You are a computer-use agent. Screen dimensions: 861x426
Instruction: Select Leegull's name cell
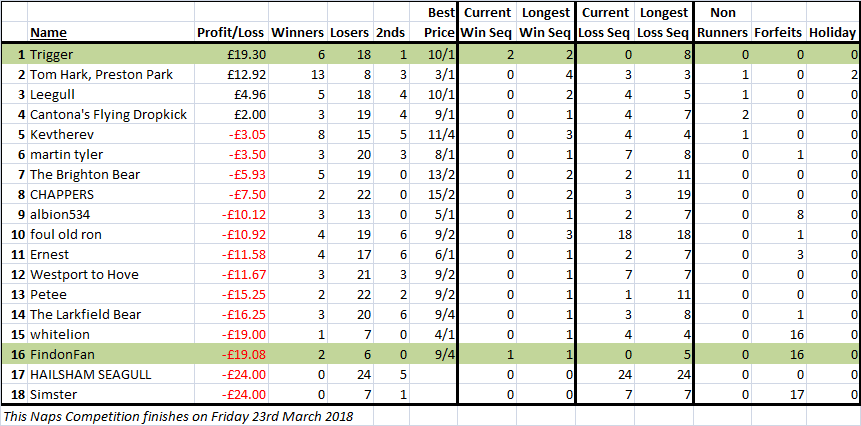tap(111, 95)
